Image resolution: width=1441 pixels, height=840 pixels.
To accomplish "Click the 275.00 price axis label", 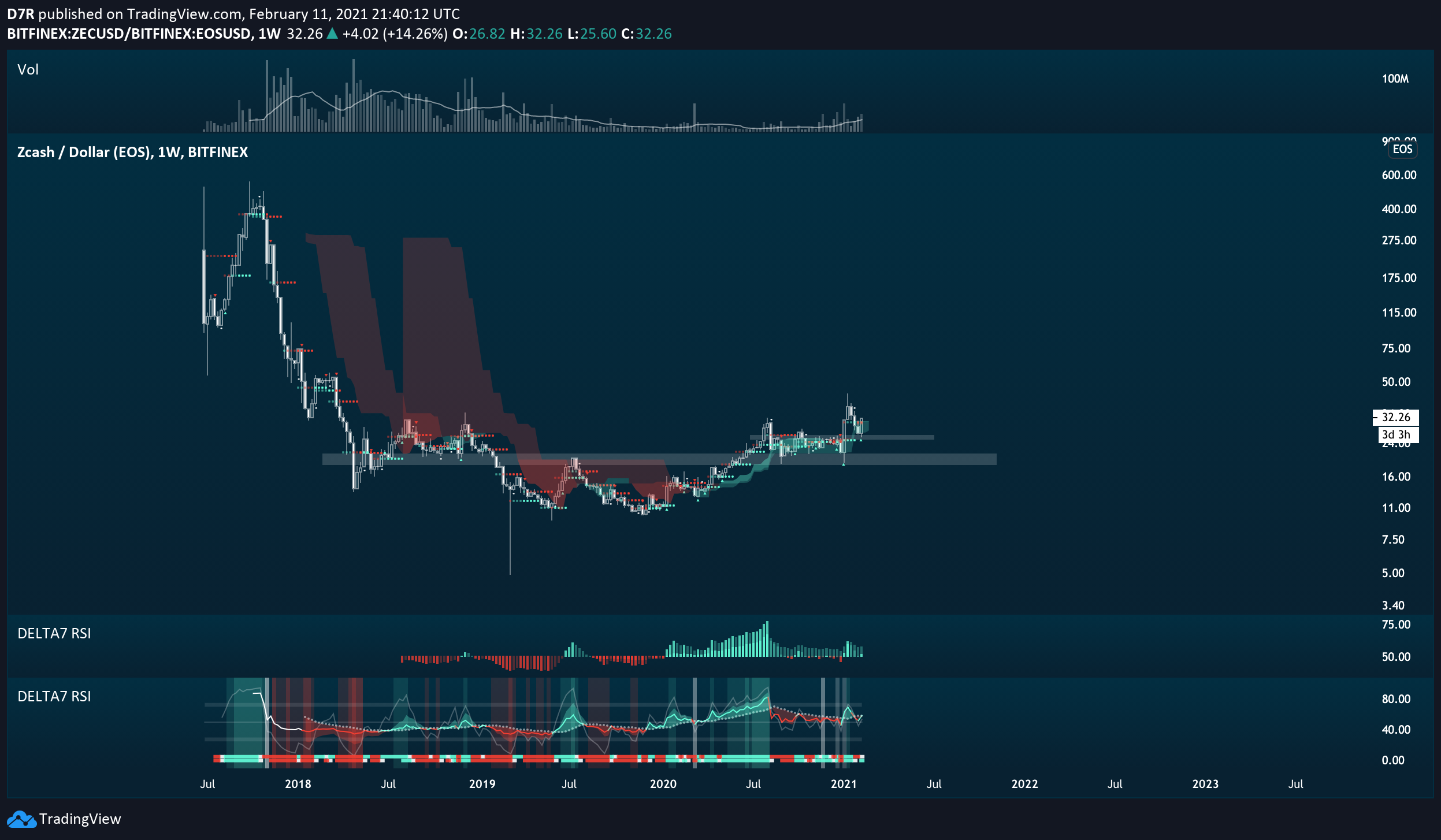I will point(1399,240).
